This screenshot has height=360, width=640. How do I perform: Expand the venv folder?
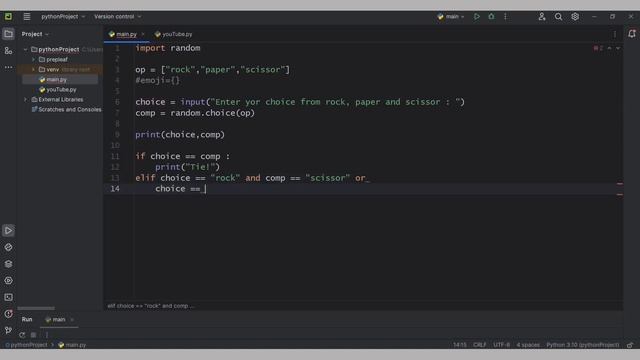coord(33,69)
